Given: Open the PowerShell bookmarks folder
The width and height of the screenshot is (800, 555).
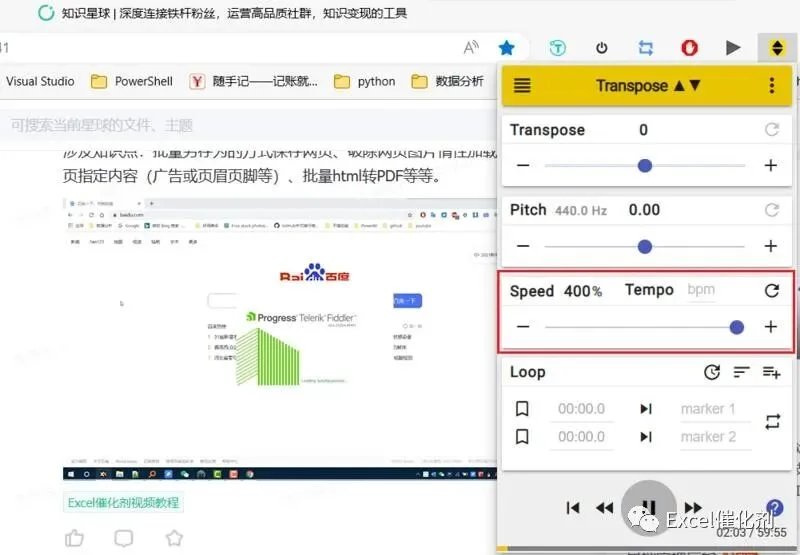Looking at the screenshot, I should pos(132,81).
